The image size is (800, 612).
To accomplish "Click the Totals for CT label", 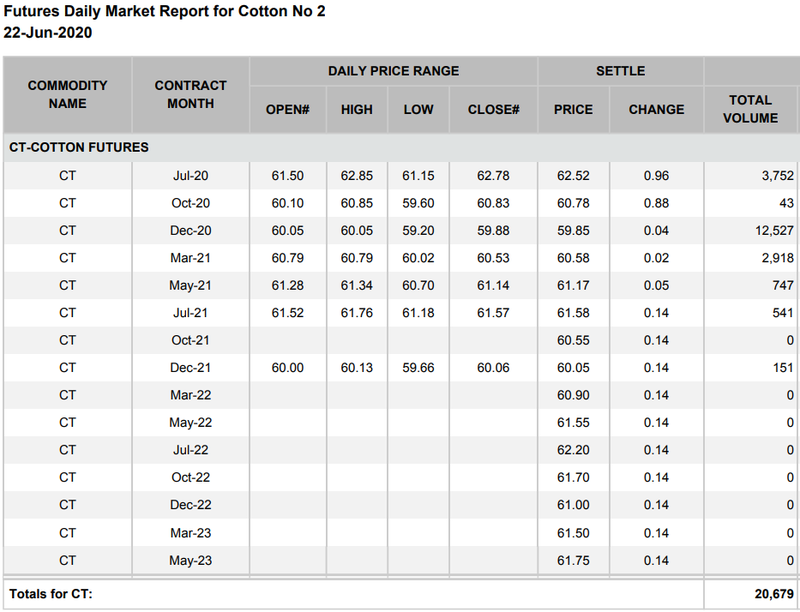I will [51, 594].
